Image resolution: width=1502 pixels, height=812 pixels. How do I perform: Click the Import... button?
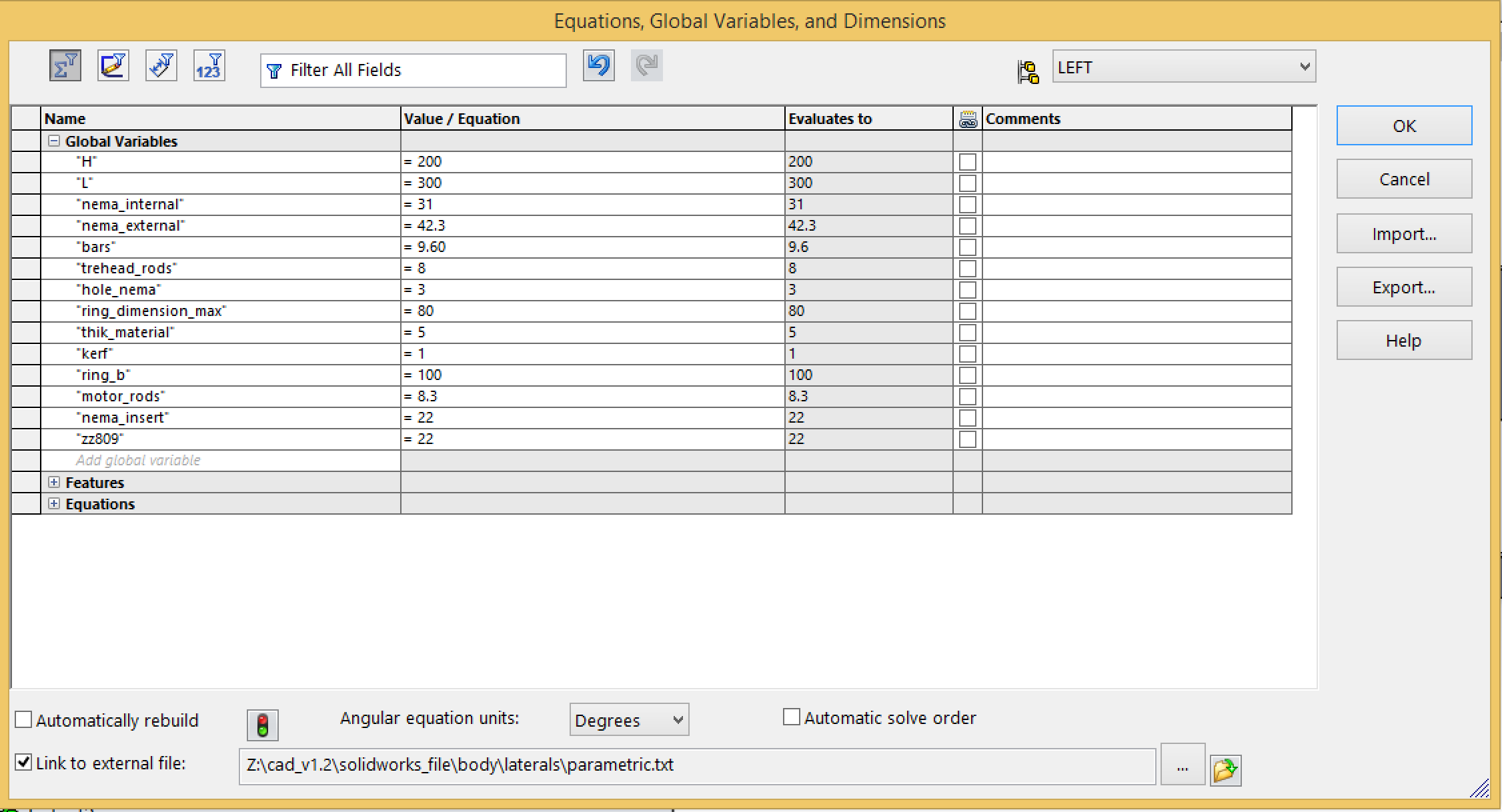coord(1404,233)
